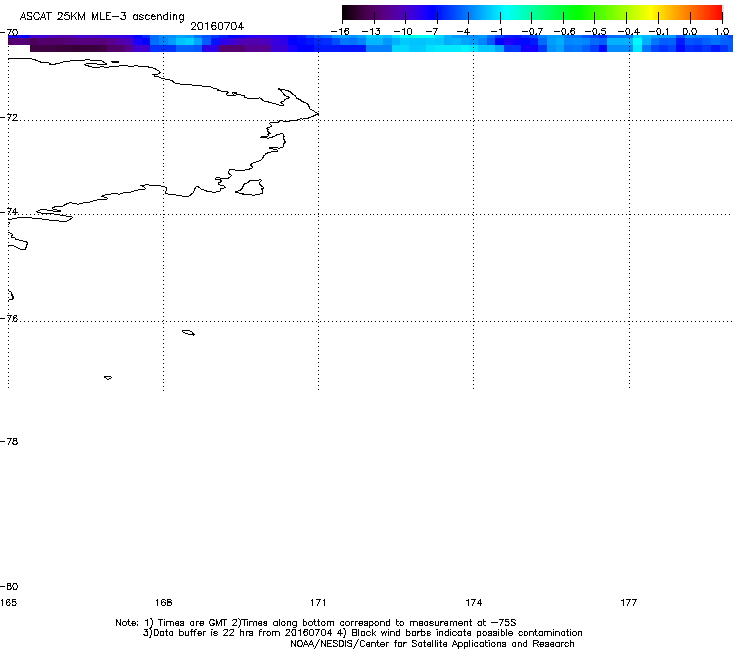Pick the black end of the color bar

click(x=349, y=13)
